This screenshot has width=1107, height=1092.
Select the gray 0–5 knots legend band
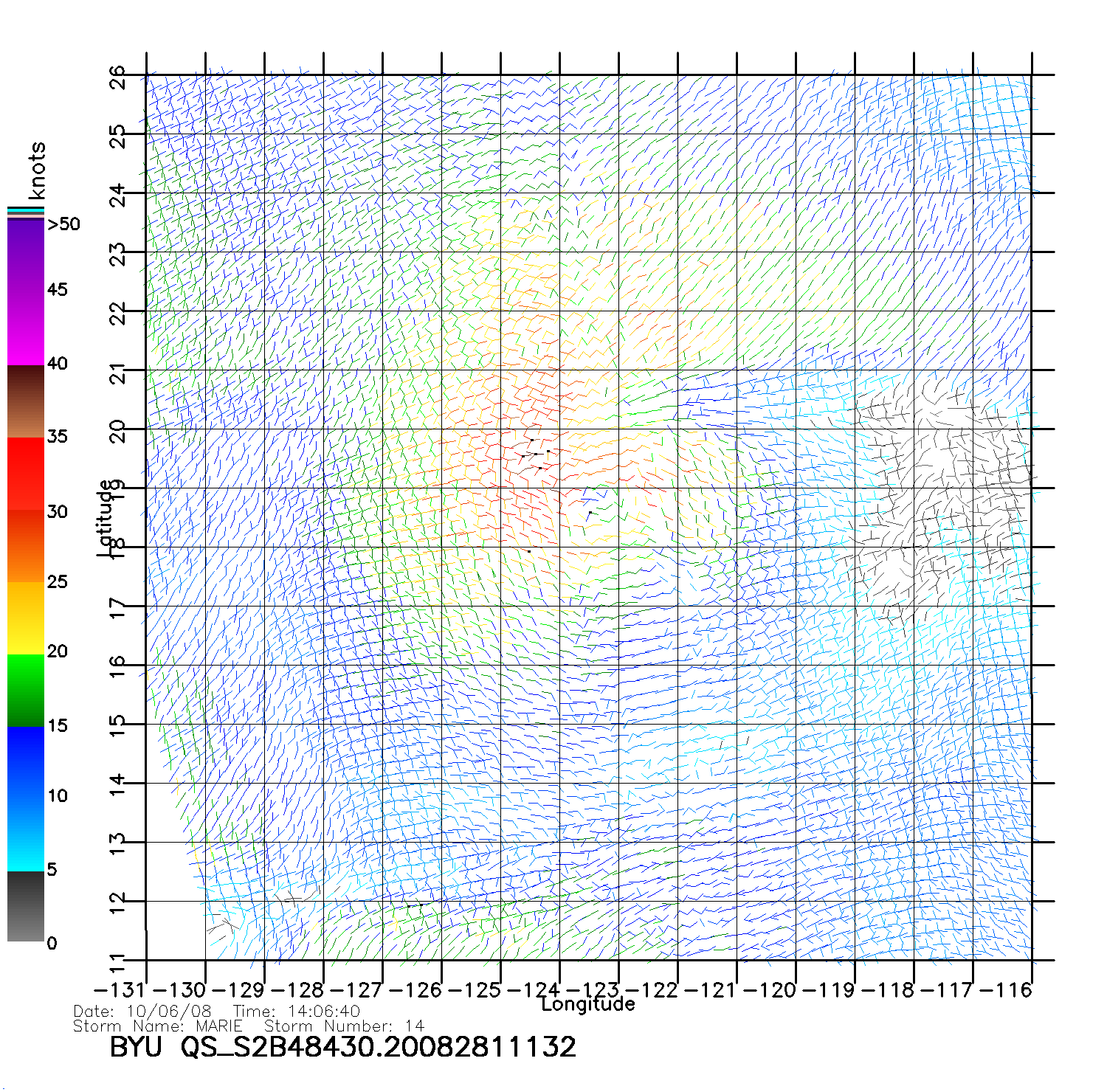pyautogui.click(x=25, y=906)
